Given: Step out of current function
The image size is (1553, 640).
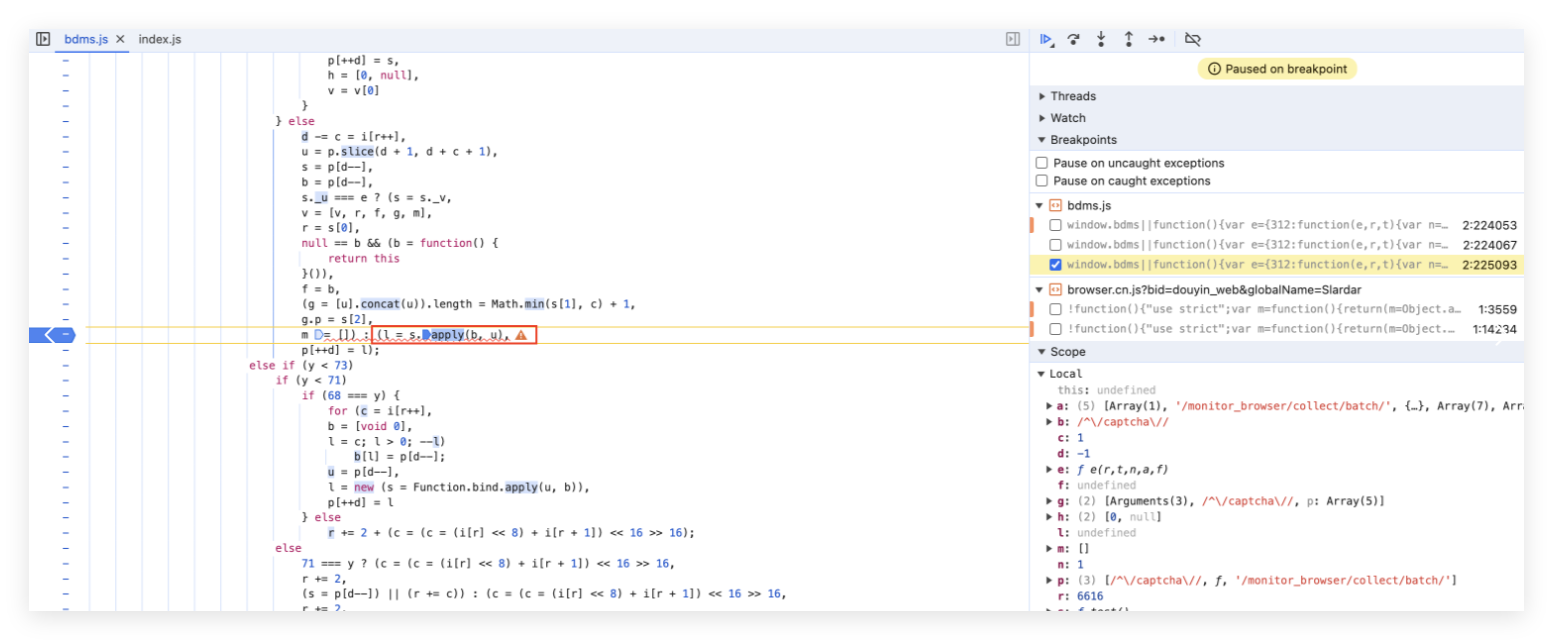Looking at the screenshot, I should (x=1128, y=39).
